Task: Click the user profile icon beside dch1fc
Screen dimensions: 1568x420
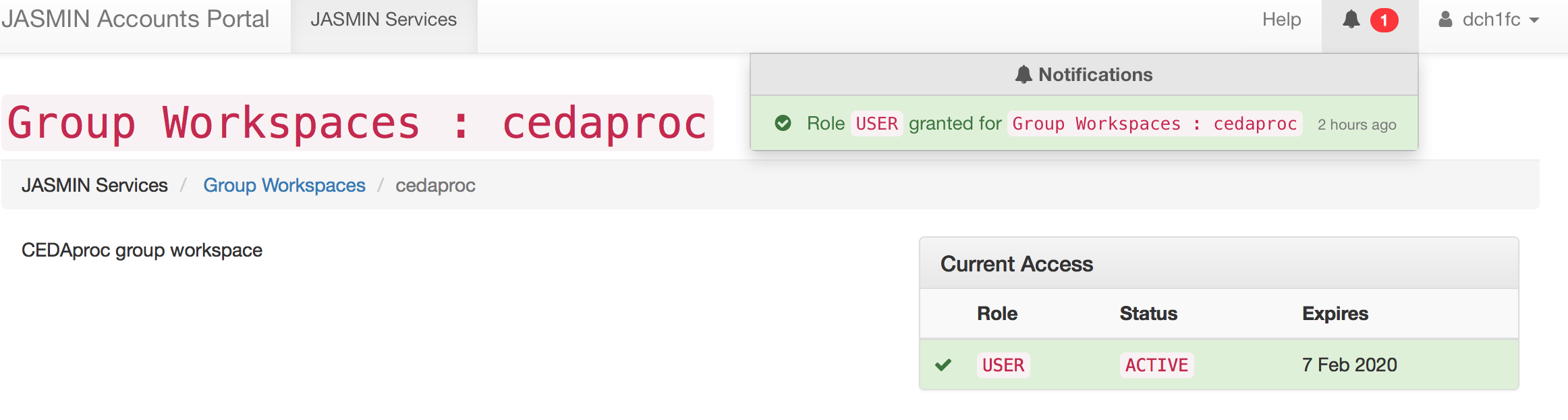Action: (x=1445, y=20)
